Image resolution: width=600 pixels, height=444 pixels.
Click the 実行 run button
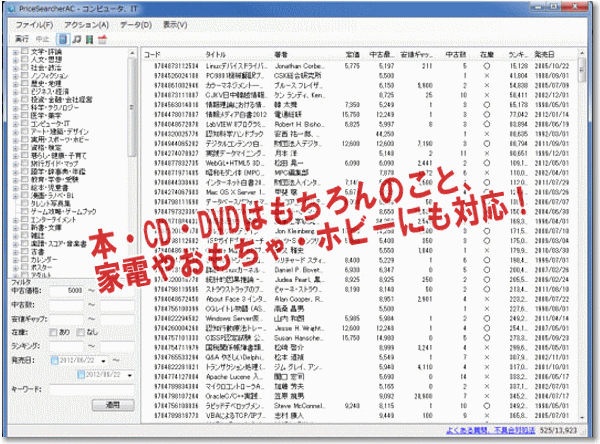pos(22,39)
